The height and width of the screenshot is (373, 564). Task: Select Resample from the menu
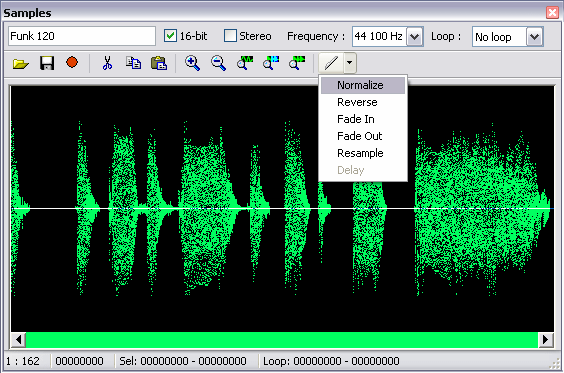coord(363,153)
